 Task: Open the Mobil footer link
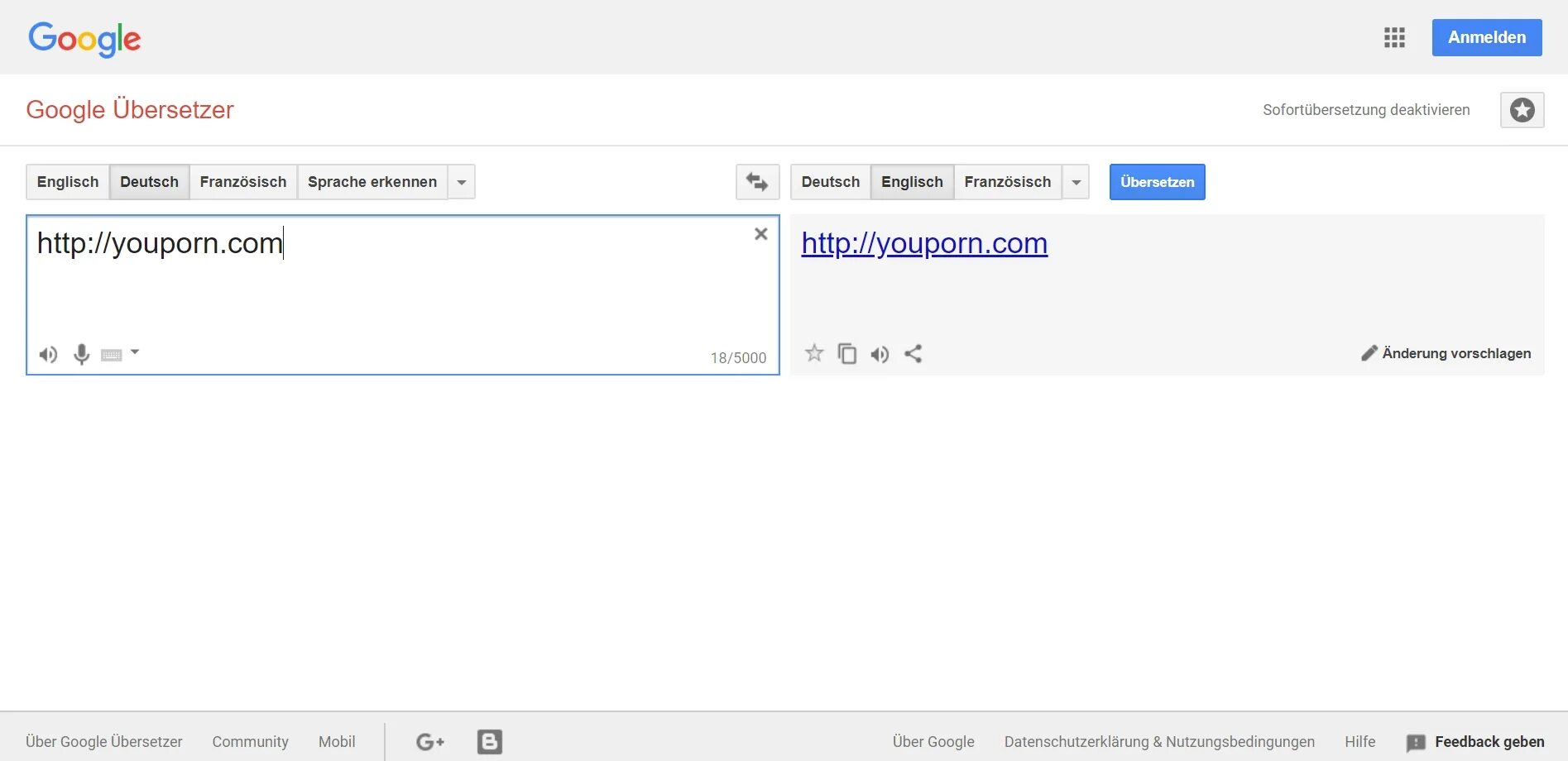coord(337,742)
